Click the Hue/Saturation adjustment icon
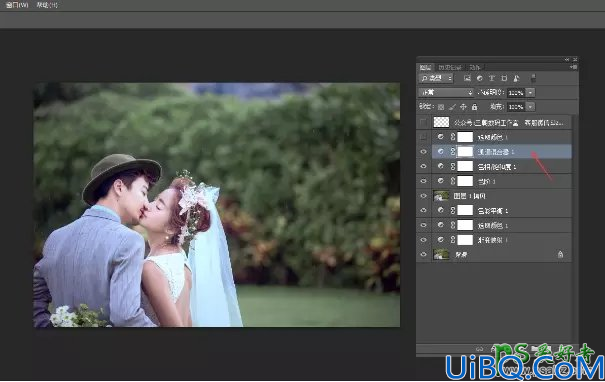605x382 pixels. pyautogui.click(x=441, y=166)
